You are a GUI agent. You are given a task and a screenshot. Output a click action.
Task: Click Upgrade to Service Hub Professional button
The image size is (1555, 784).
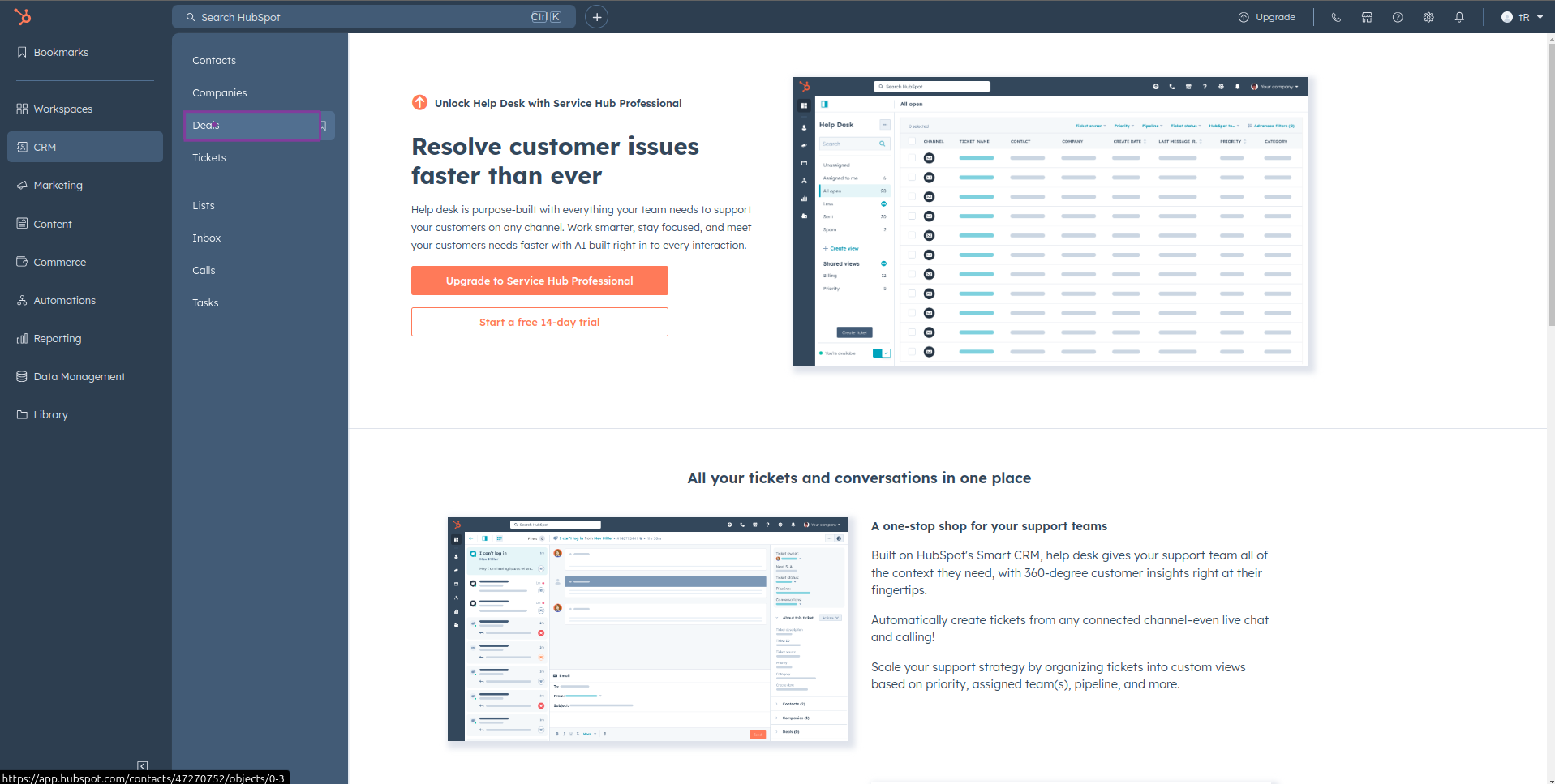pos(539,281)
